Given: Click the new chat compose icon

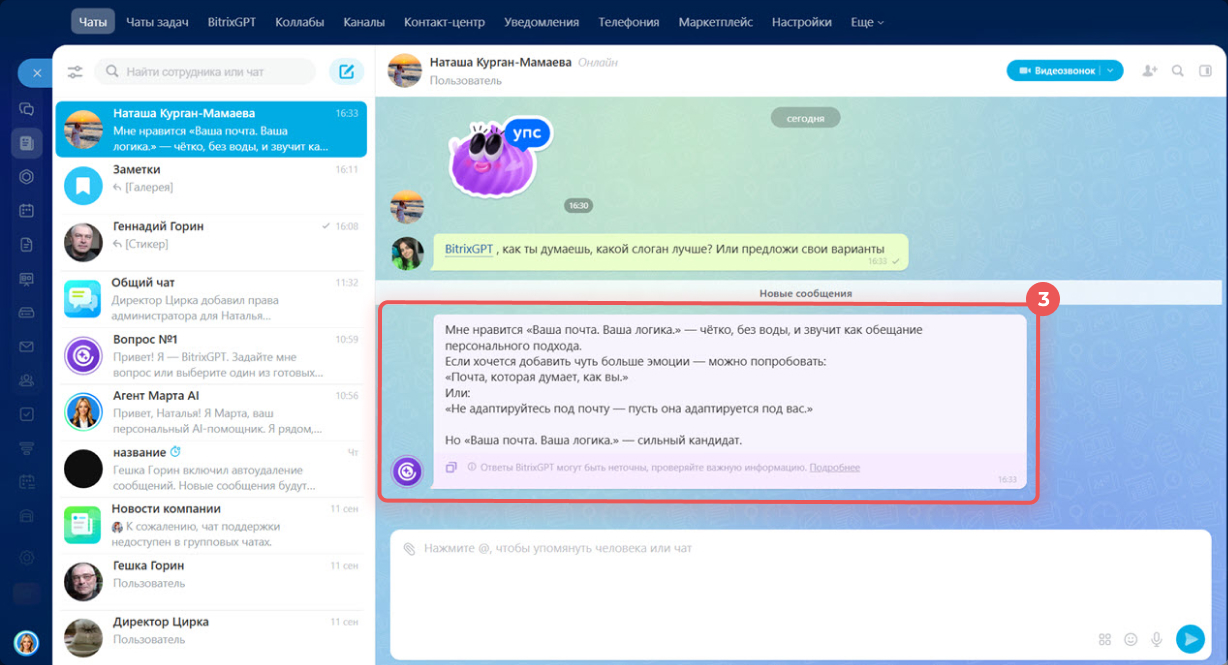Looking at the screenshot, I should (346, 72).
